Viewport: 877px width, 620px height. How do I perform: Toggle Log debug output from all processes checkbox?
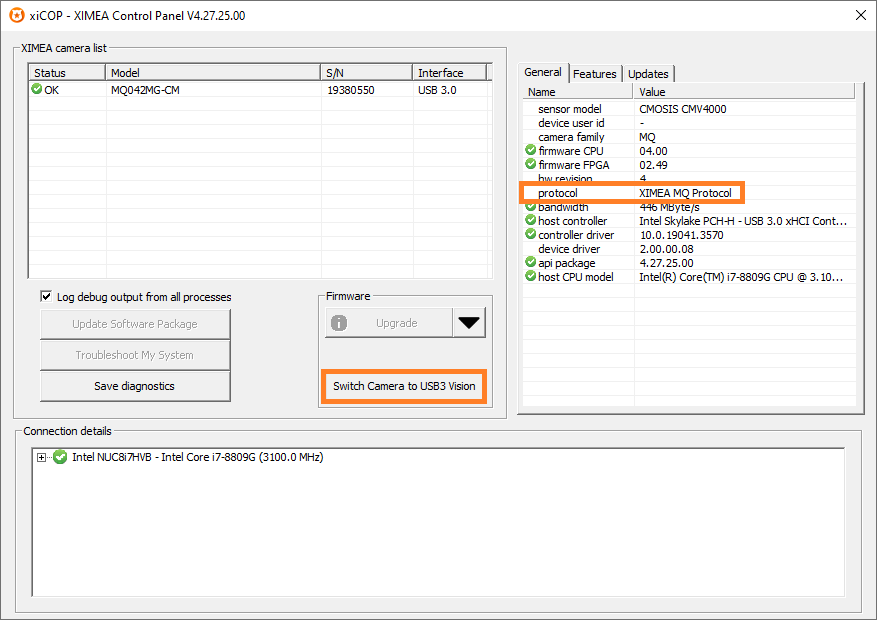(46, 296)
